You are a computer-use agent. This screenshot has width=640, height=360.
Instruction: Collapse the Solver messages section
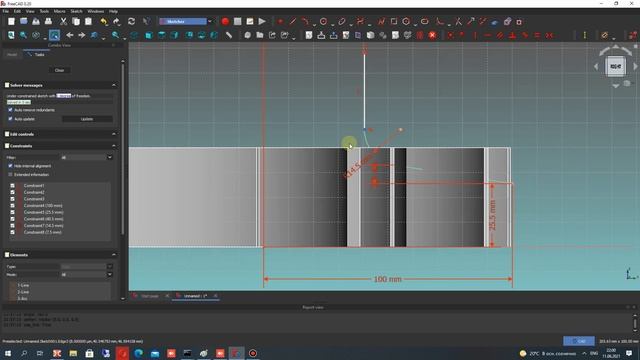[x=114, y=85]
